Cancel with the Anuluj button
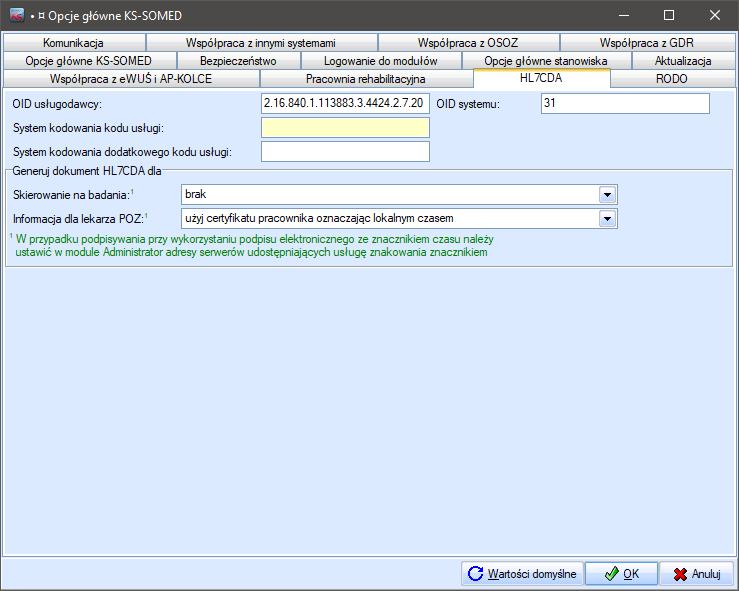The height and width of the screenshot is (591, 739). [x=697, y=574]
